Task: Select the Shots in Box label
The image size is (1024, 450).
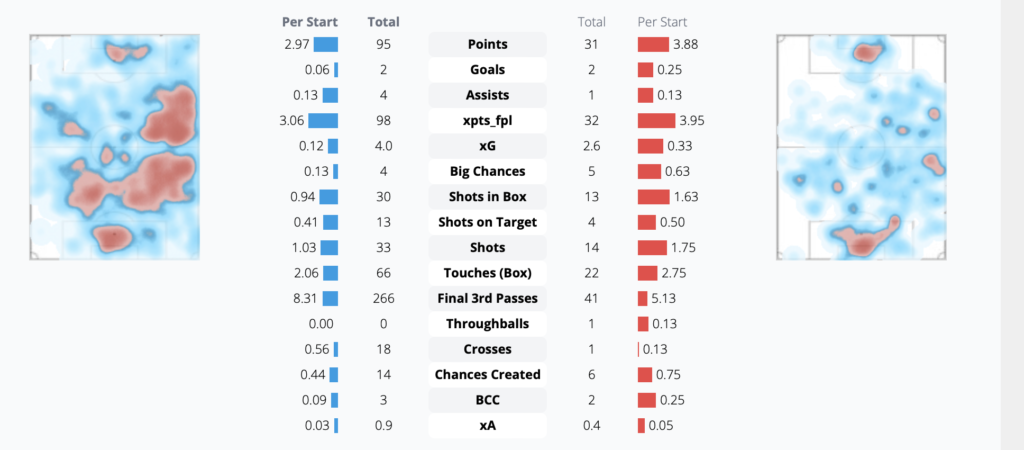Action: point(487,197)
